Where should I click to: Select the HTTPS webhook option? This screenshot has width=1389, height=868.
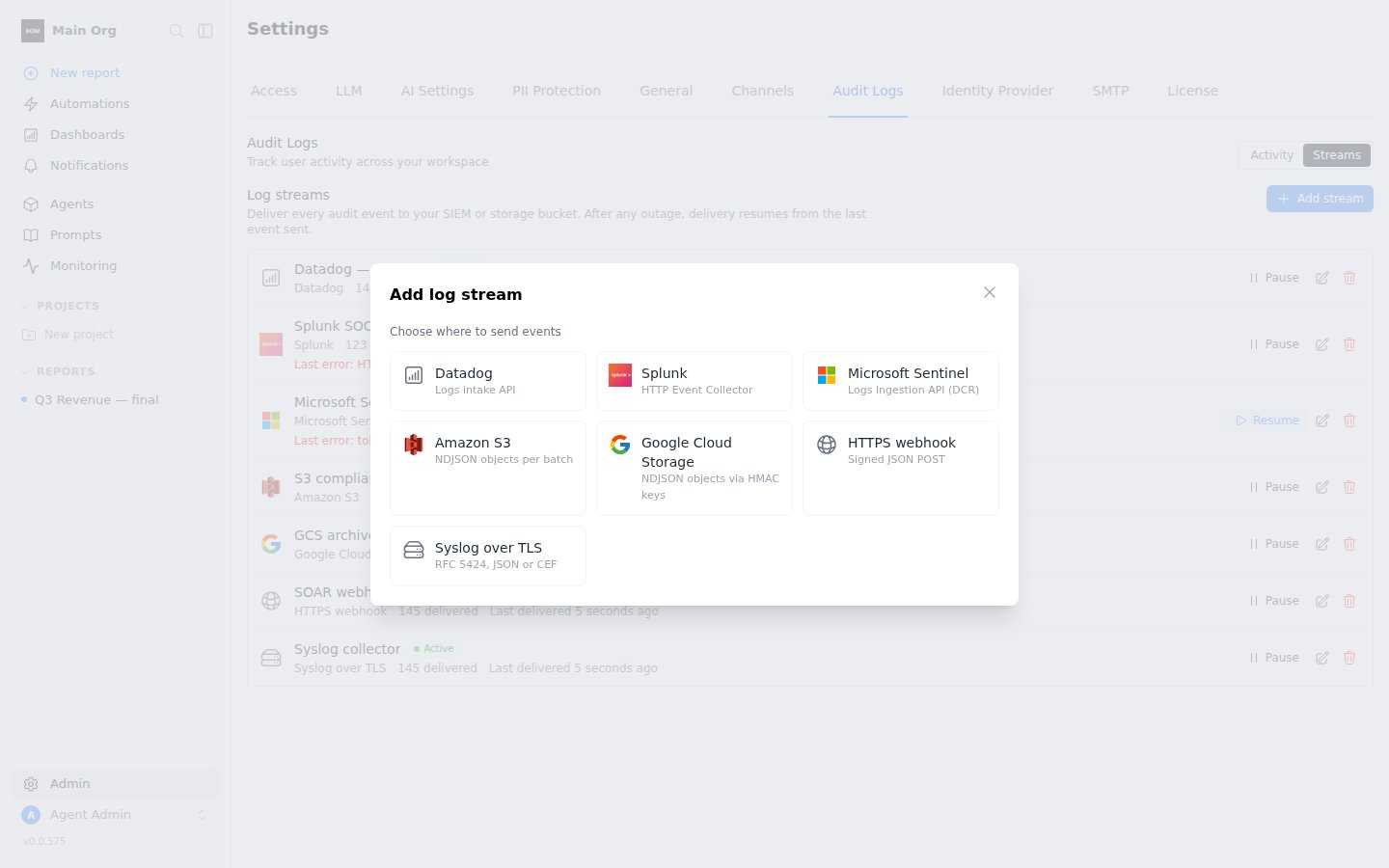(901, 468)
